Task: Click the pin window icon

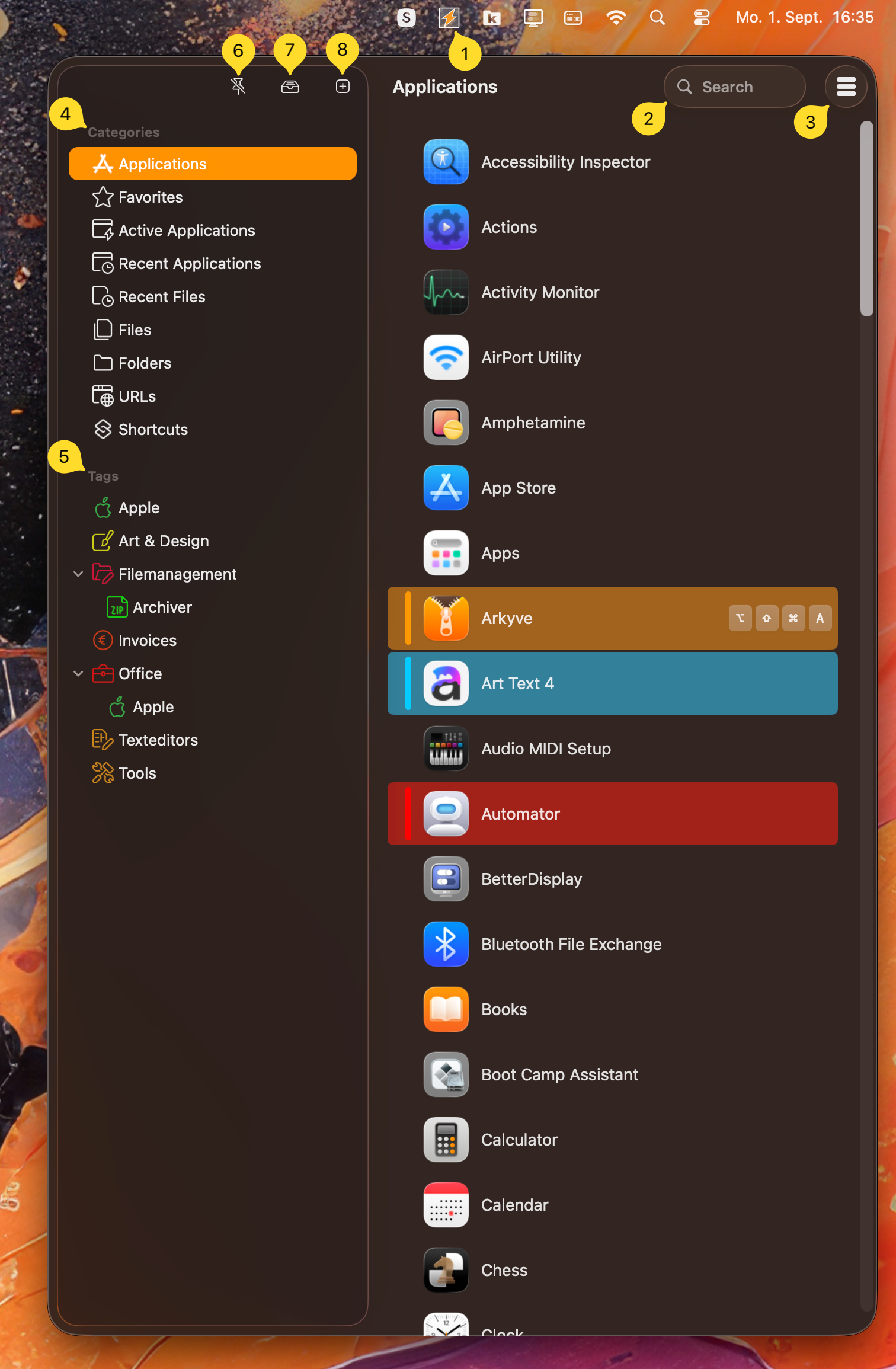Action: pos(238,87)
